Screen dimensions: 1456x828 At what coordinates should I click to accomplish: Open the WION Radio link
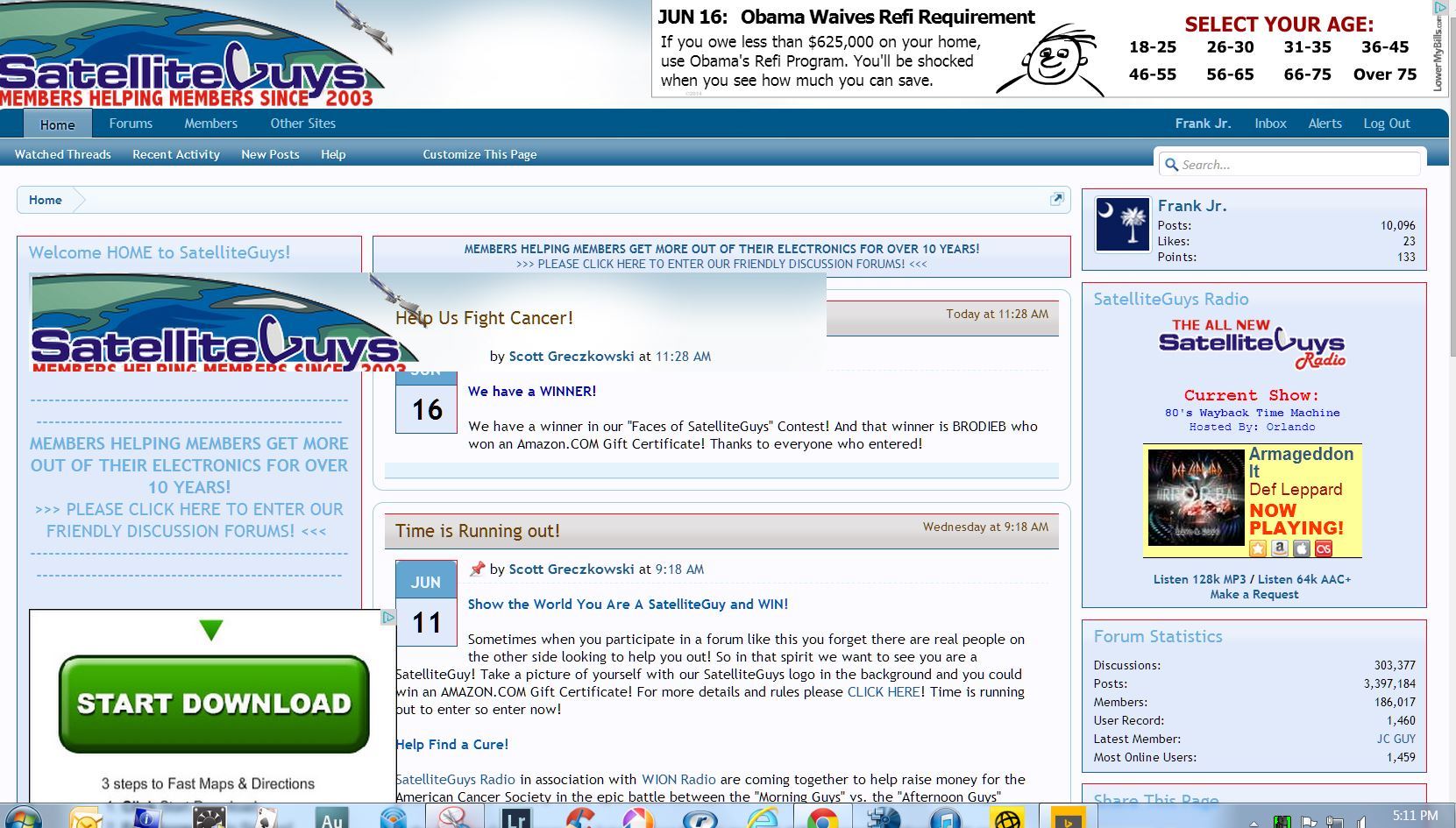(678, 780)
